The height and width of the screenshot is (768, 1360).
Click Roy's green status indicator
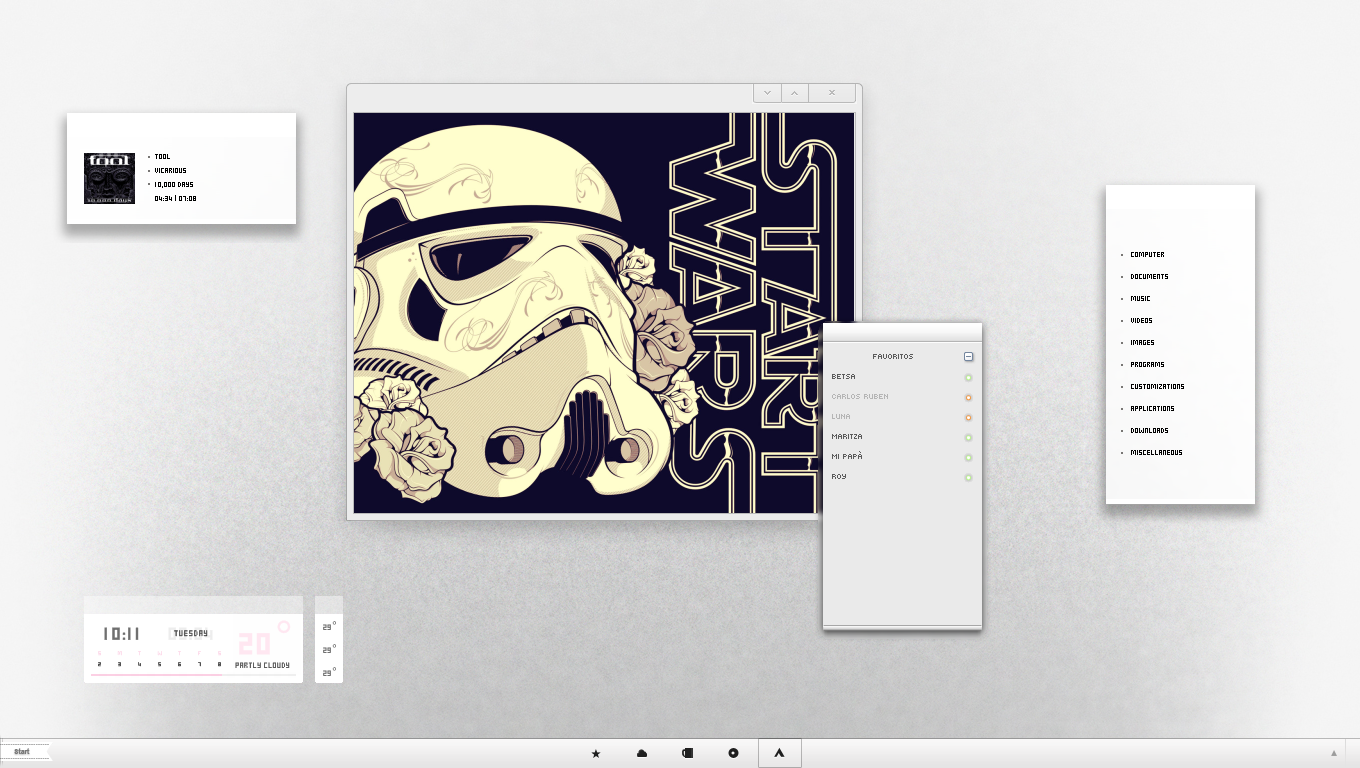968,477
